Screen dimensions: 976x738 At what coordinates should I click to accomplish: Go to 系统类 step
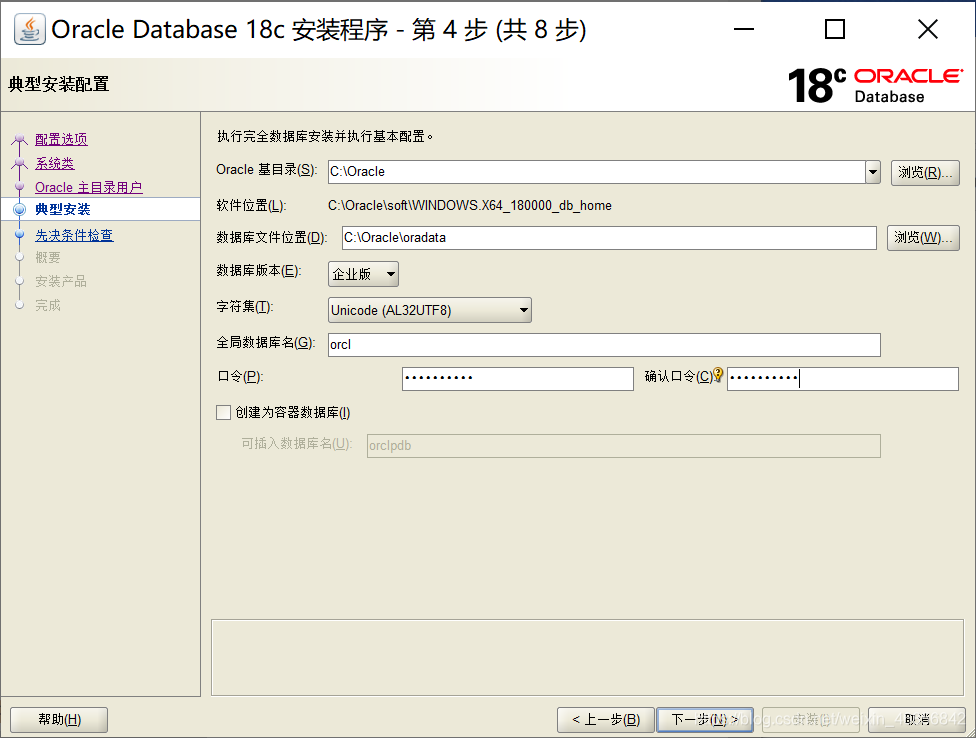pyautogui.click(x=54, y=163)
